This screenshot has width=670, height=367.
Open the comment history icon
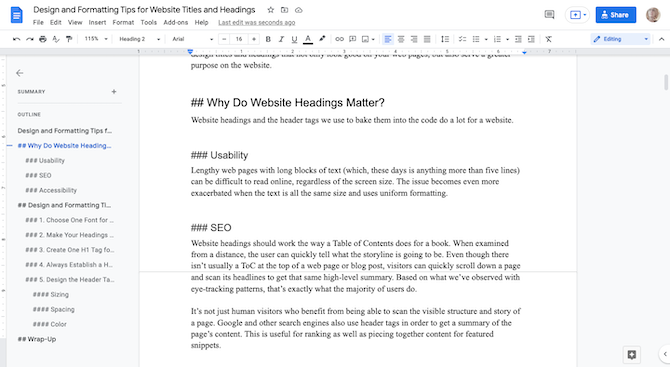(550, 15)
